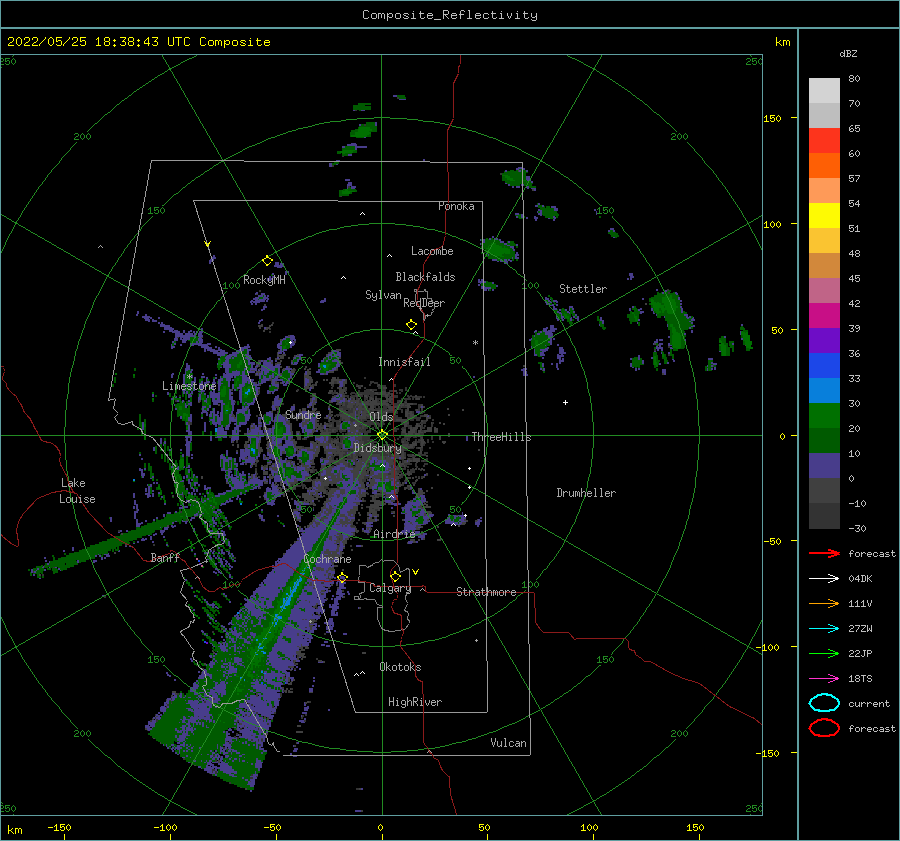
Task: Select the 65 dBZ red color swatch
Action: [x=824, y=140]
